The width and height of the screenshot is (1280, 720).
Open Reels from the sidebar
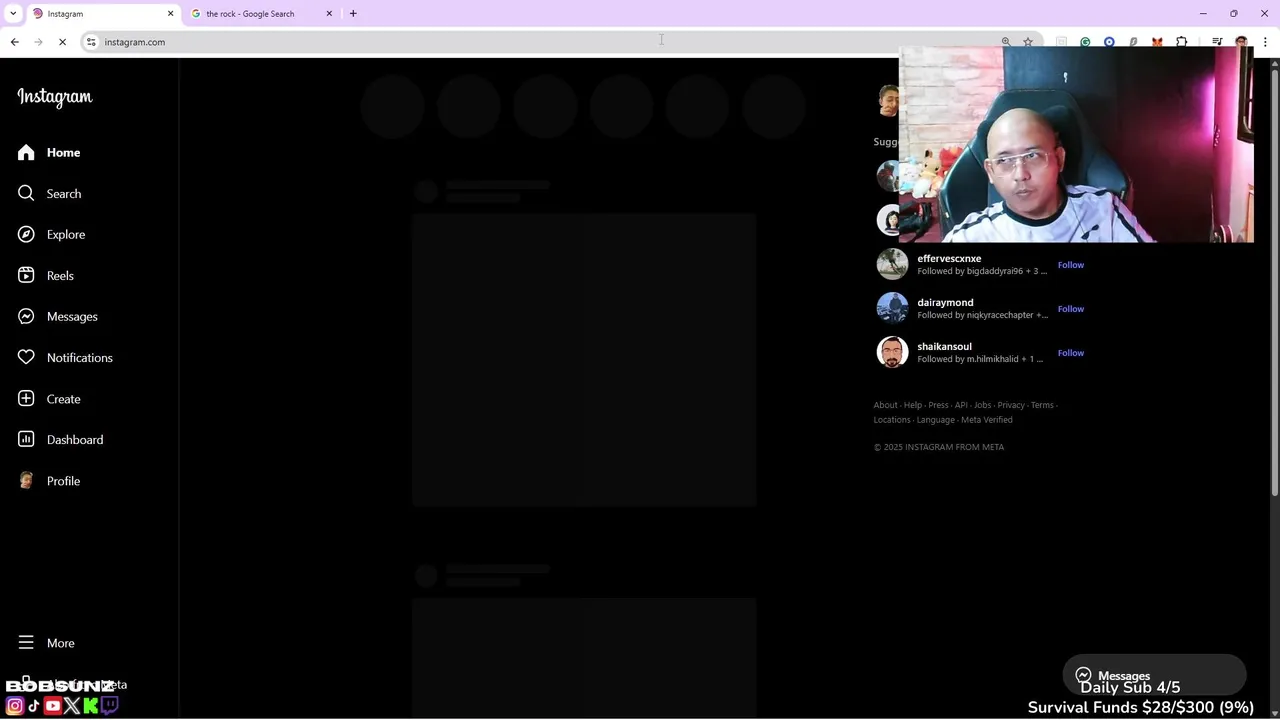[x=45, y=275]
